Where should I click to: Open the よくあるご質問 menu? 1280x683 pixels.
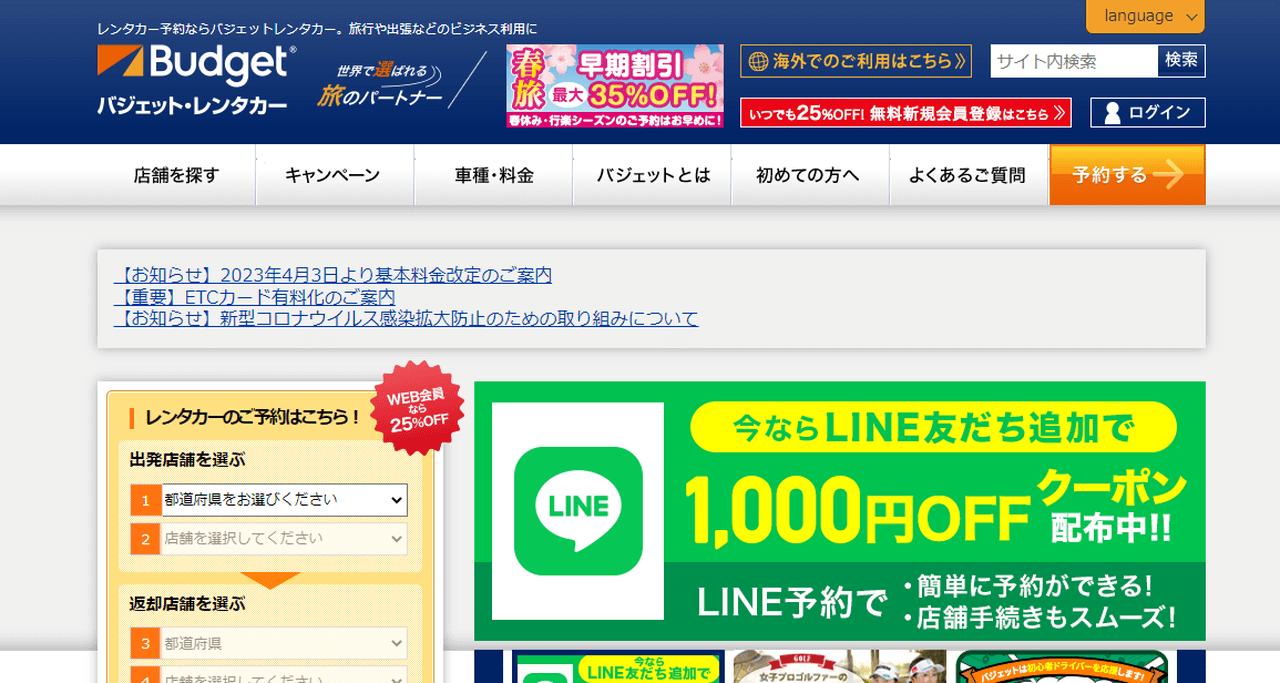967,175
